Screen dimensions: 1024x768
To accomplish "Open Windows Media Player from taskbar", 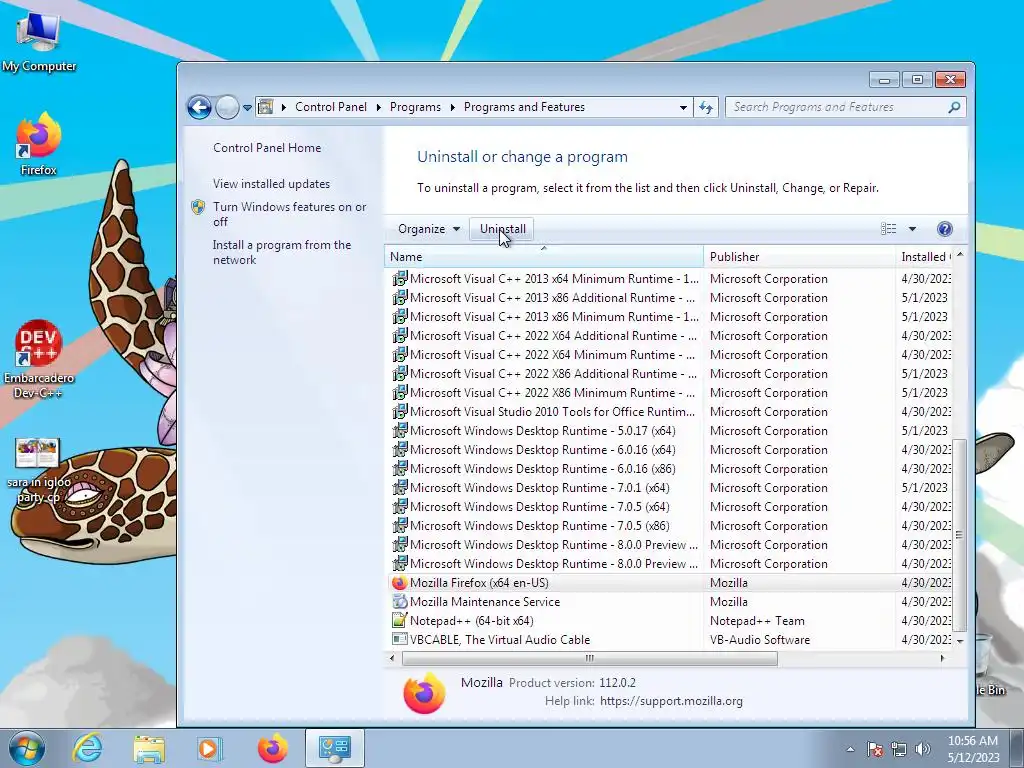I will 209,748.
